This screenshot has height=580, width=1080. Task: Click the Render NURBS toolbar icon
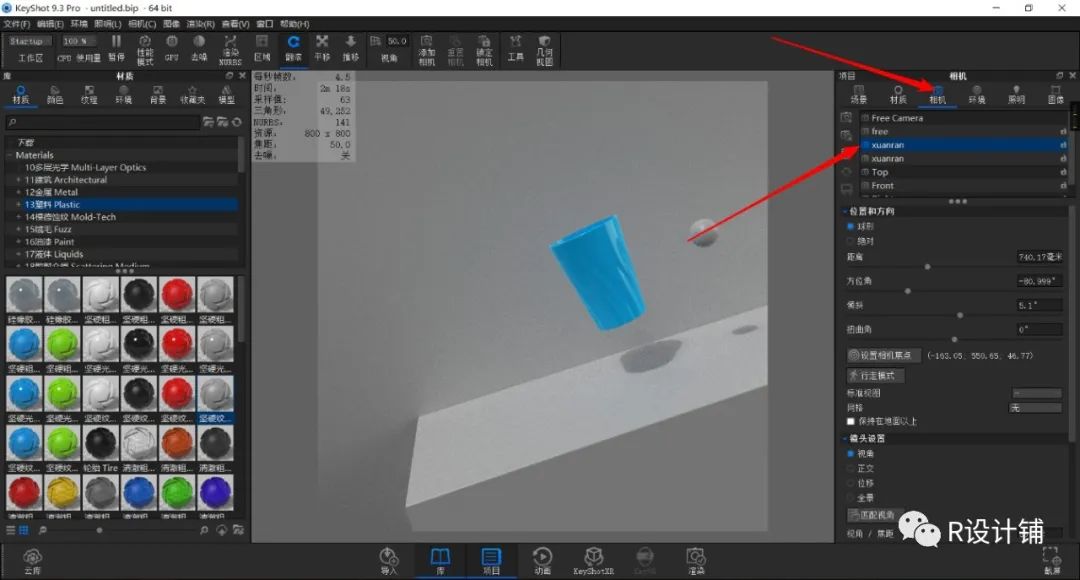230,50
